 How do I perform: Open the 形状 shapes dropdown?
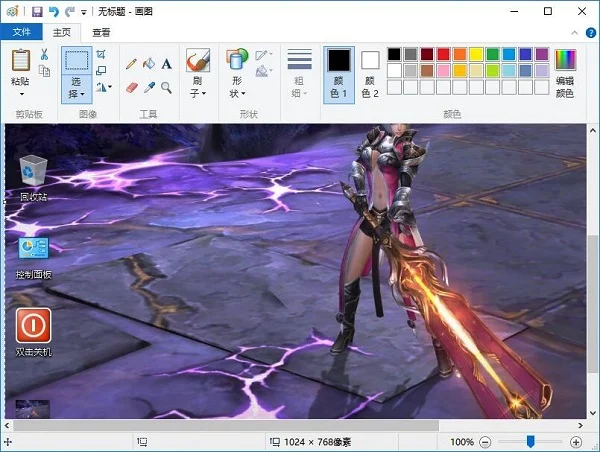pyautogui.click(x=236, y=87)
